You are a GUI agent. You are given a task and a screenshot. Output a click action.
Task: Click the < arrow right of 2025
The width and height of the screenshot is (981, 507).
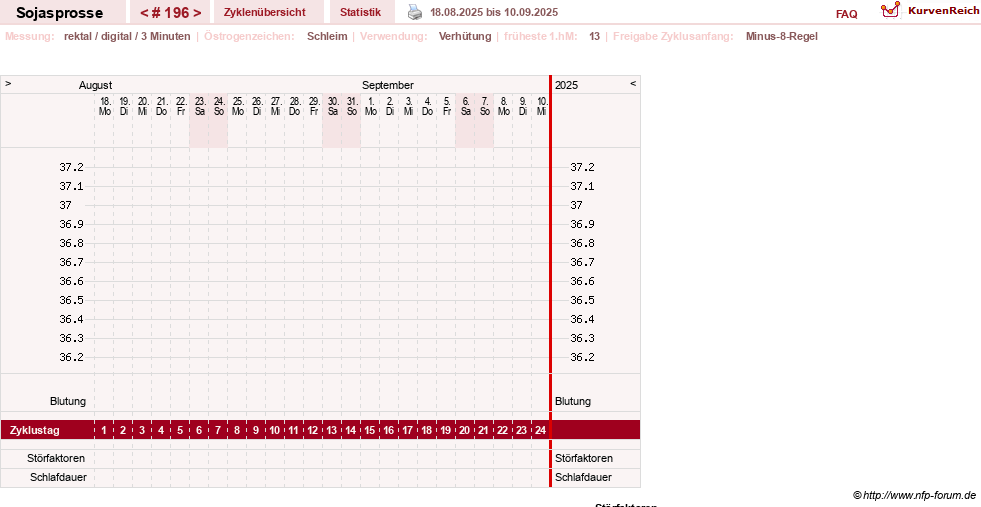pyautogui.click(x=633, y=83)
